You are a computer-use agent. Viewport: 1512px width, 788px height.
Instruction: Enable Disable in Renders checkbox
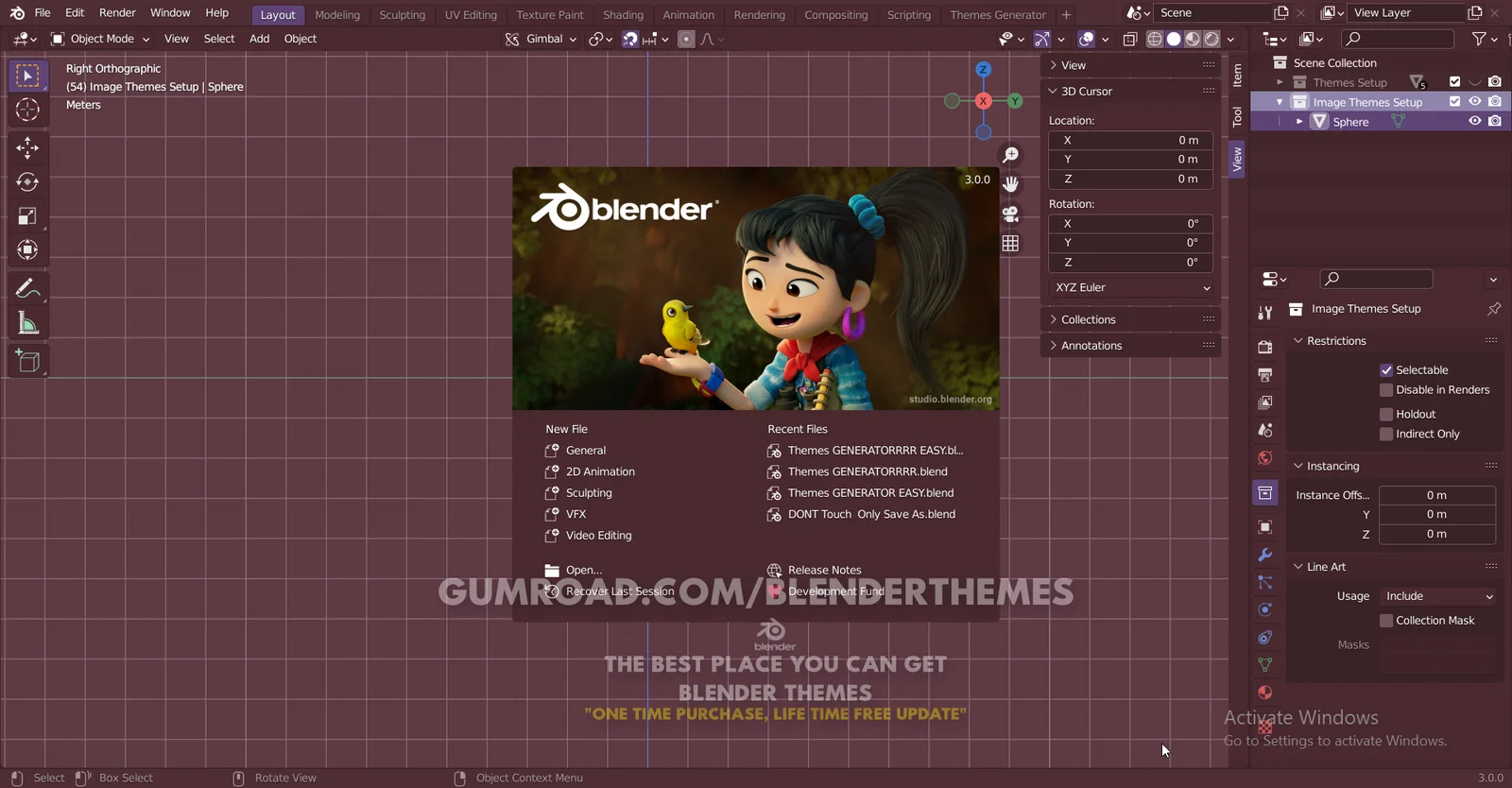pos(1386,390)
